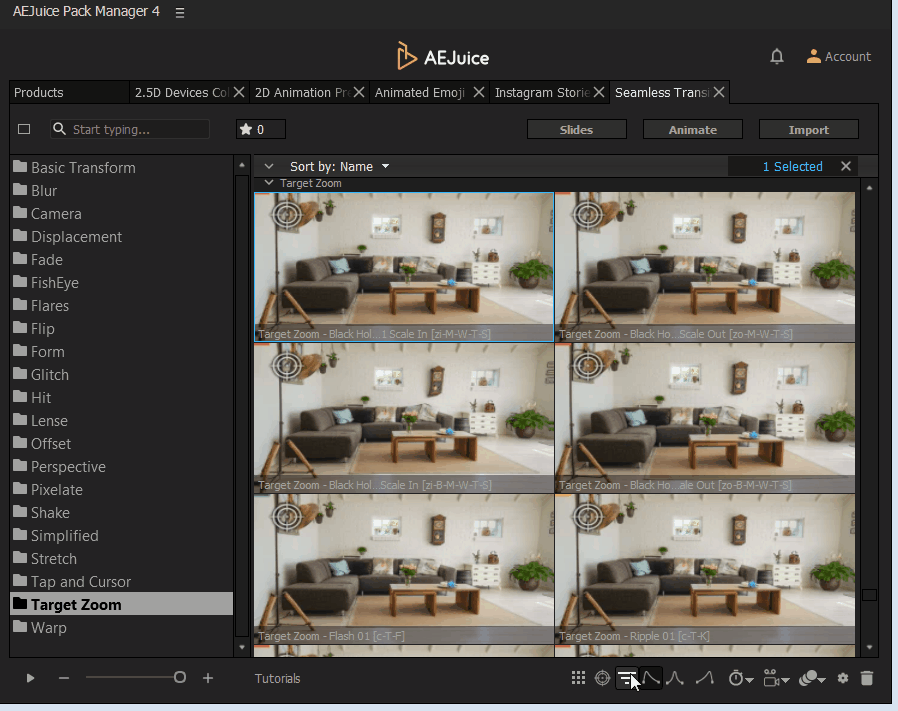Select Target Zoom Flash 01 thumbnail
The height and width of the screenshot is (711, 898).
click(404, 569)
